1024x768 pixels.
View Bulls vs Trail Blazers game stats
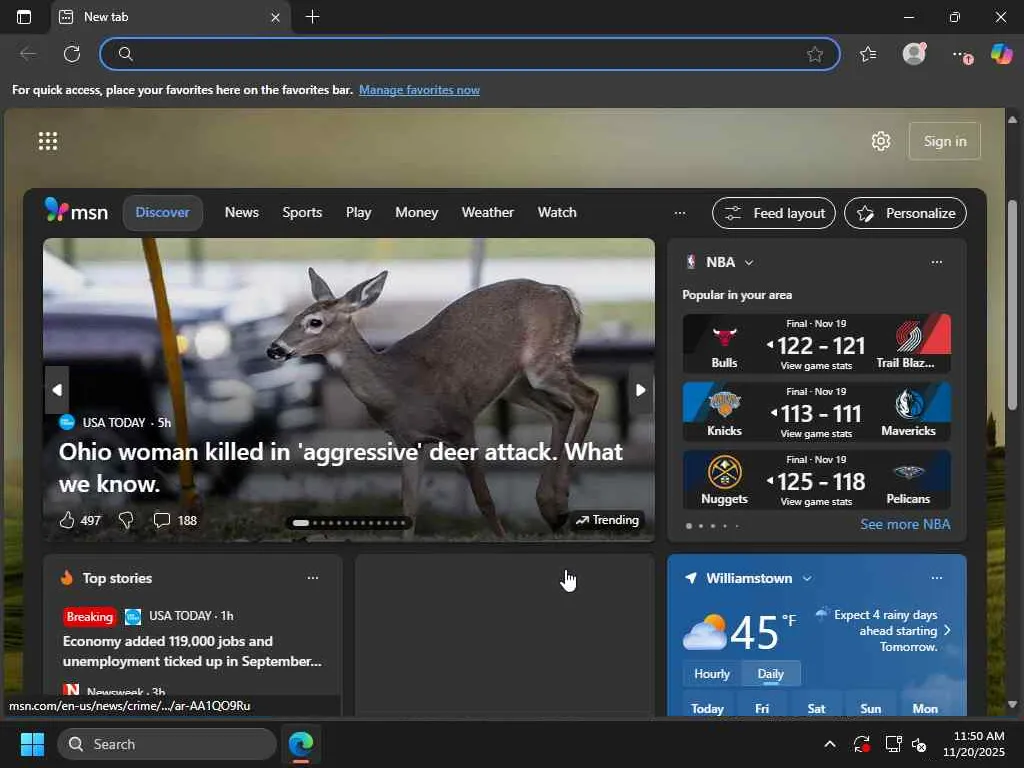coord(816,366)
